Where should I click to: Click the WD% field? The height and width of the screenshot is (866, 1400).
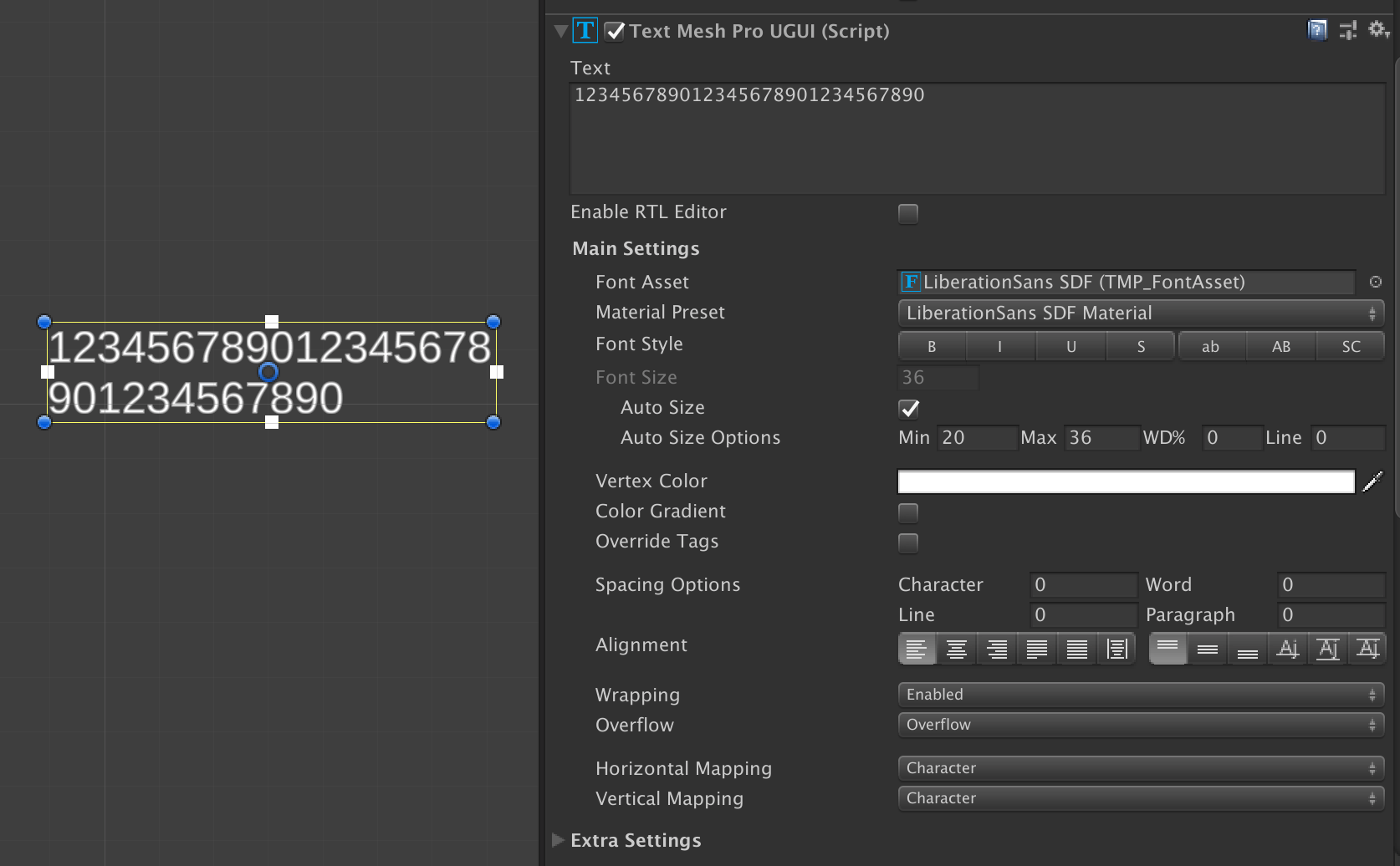(1232, 438)
